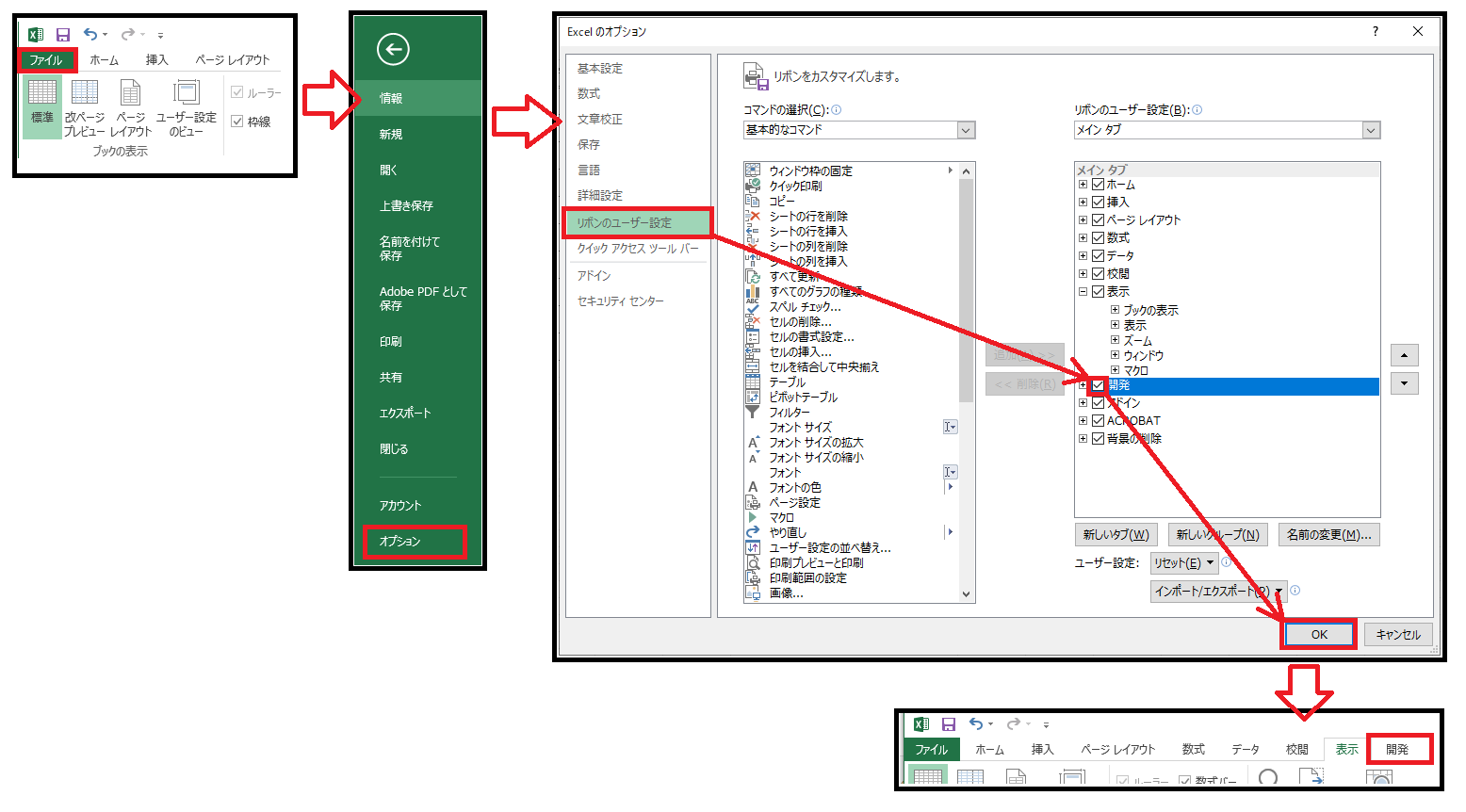1466x812 pixels.
Task: Collapse the 表示 tree node
Action: point(1083,292)
